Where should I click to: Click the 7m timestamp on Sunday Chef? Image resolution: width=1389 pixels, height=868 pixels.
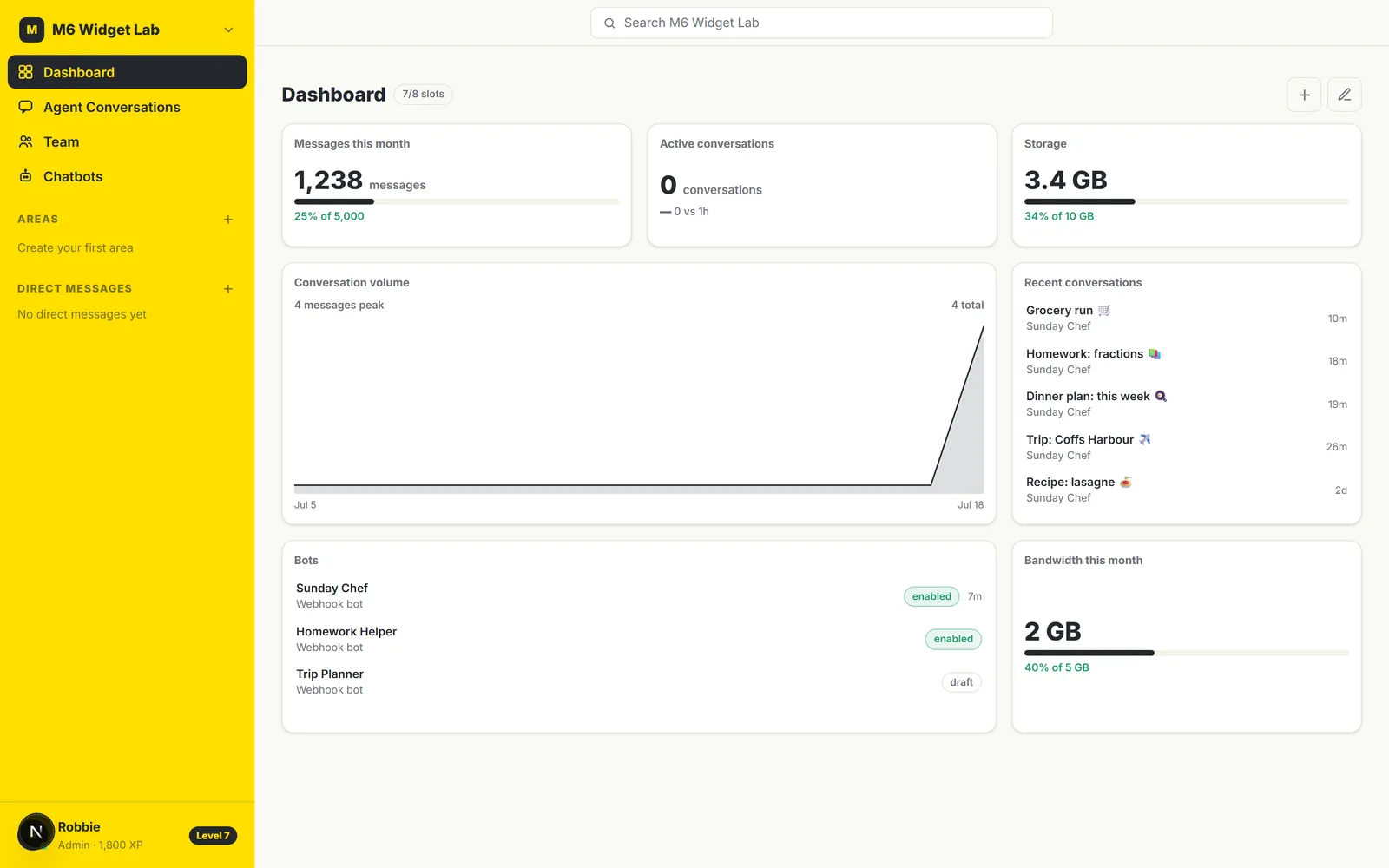click(975, 596)
